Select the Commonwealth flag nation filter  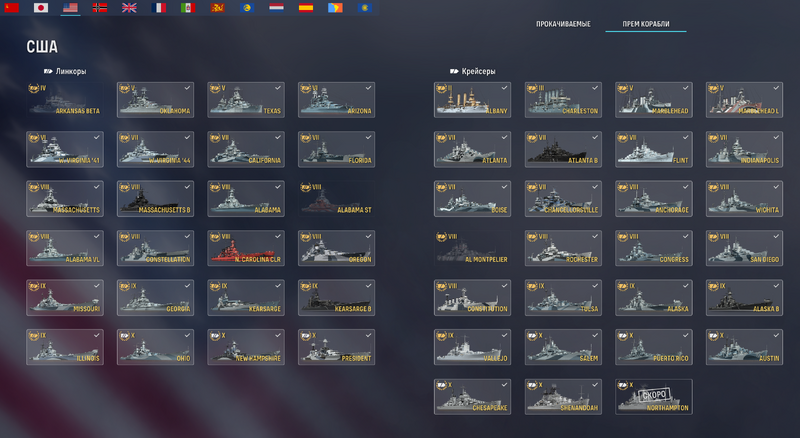pos(365,8)
